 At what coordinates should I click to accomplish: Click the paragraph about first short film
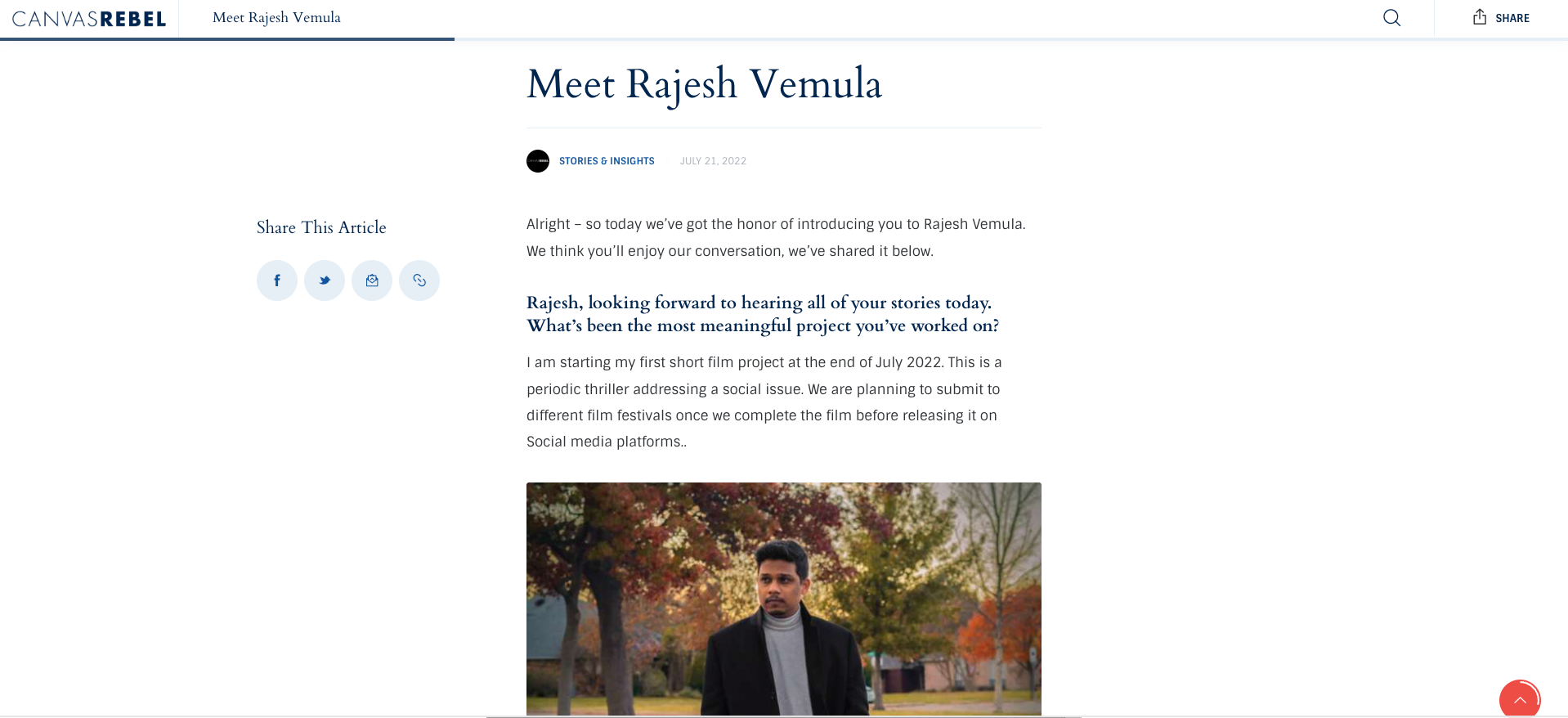(764, 402)
